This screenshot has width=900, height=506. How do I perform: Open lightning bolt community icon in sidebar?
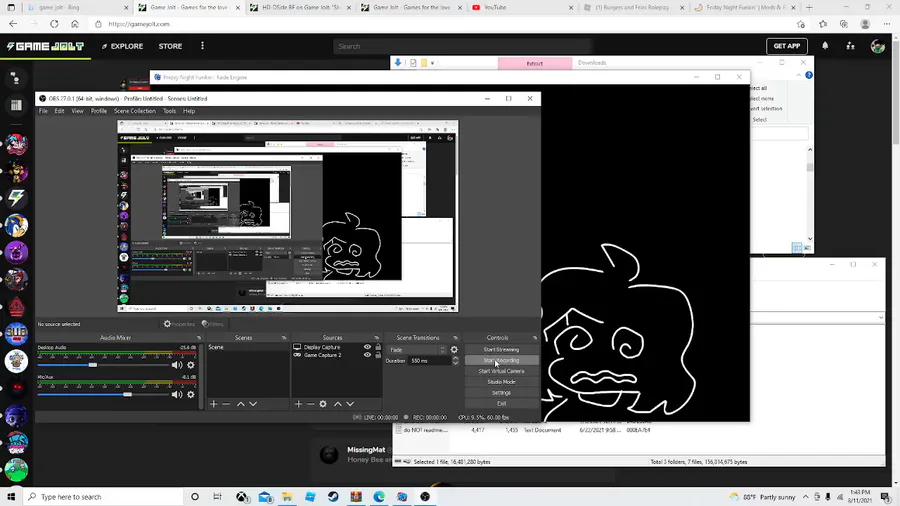coord(16,198)
